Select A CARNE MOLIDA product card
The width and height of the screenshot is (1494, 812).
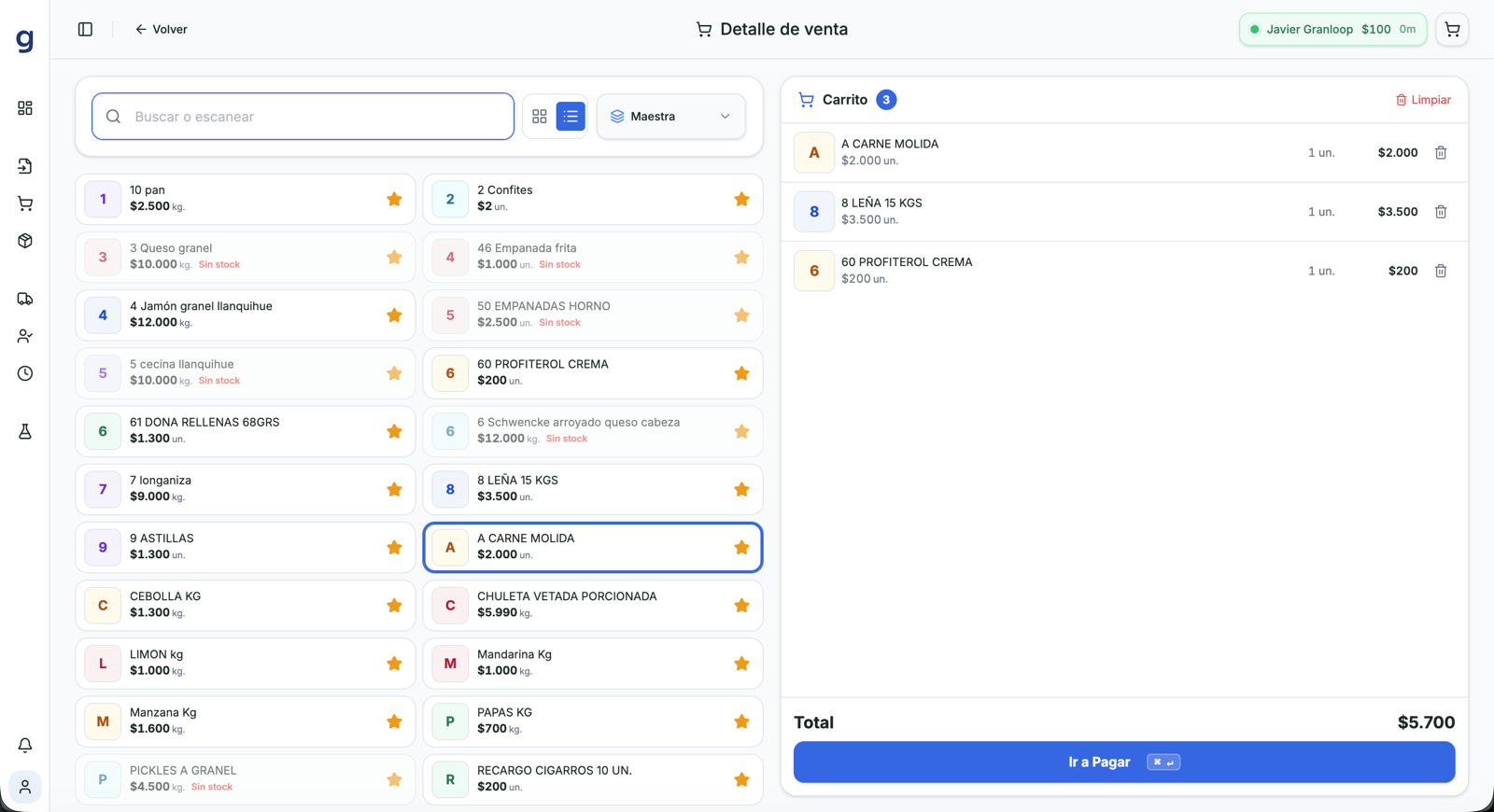593,547
